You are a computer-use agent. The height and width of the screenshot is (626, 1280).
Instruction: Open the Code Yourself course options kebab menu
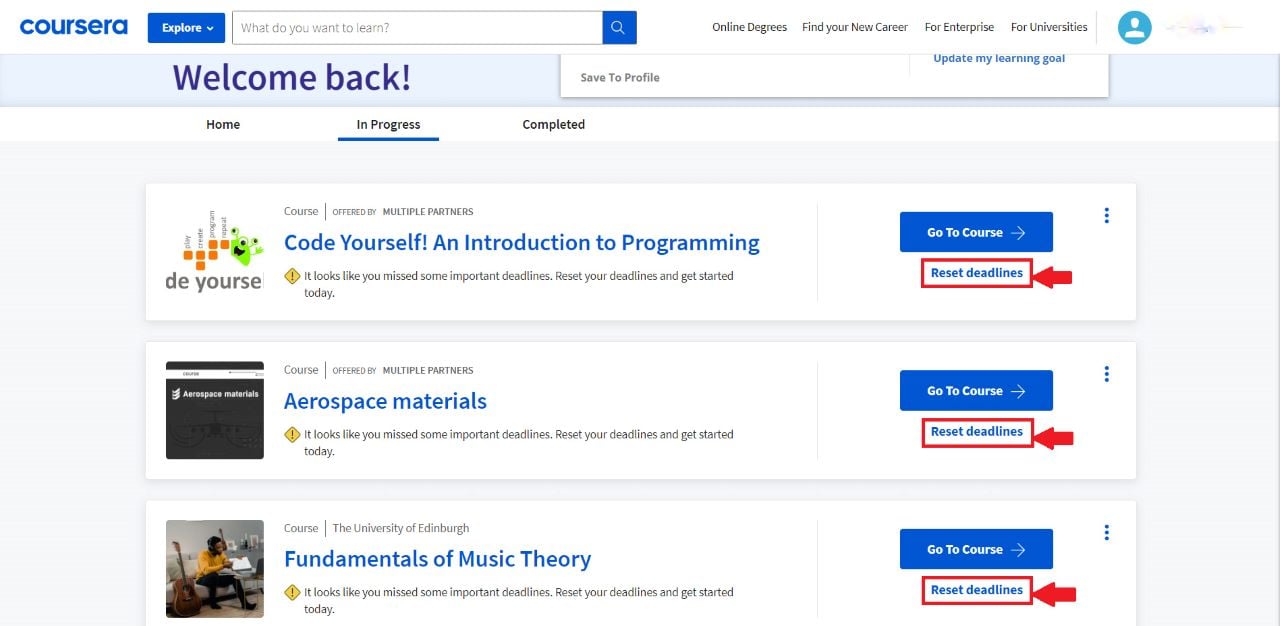click(x=1106, y=214)
